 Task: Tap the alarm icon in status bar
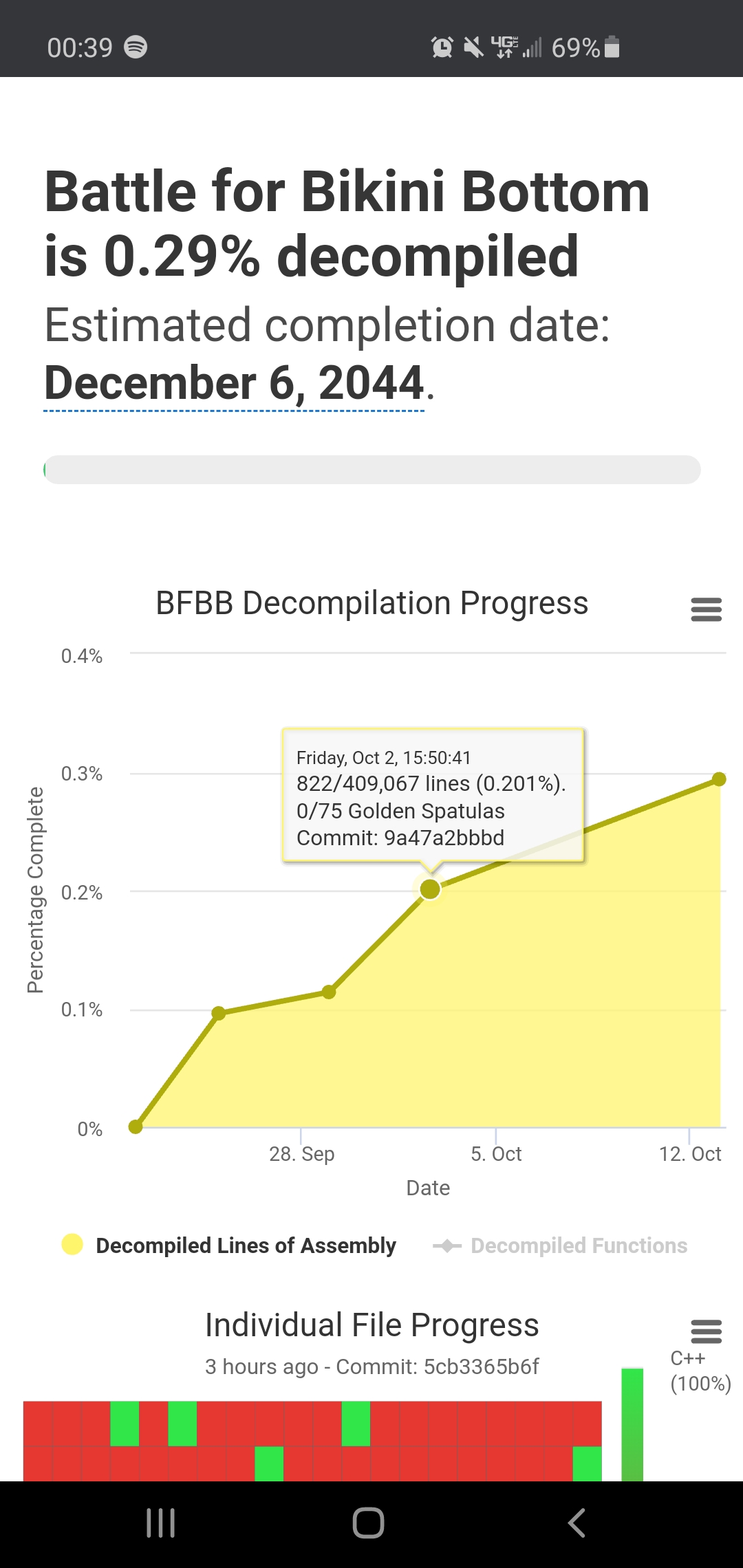click(442, 47)
